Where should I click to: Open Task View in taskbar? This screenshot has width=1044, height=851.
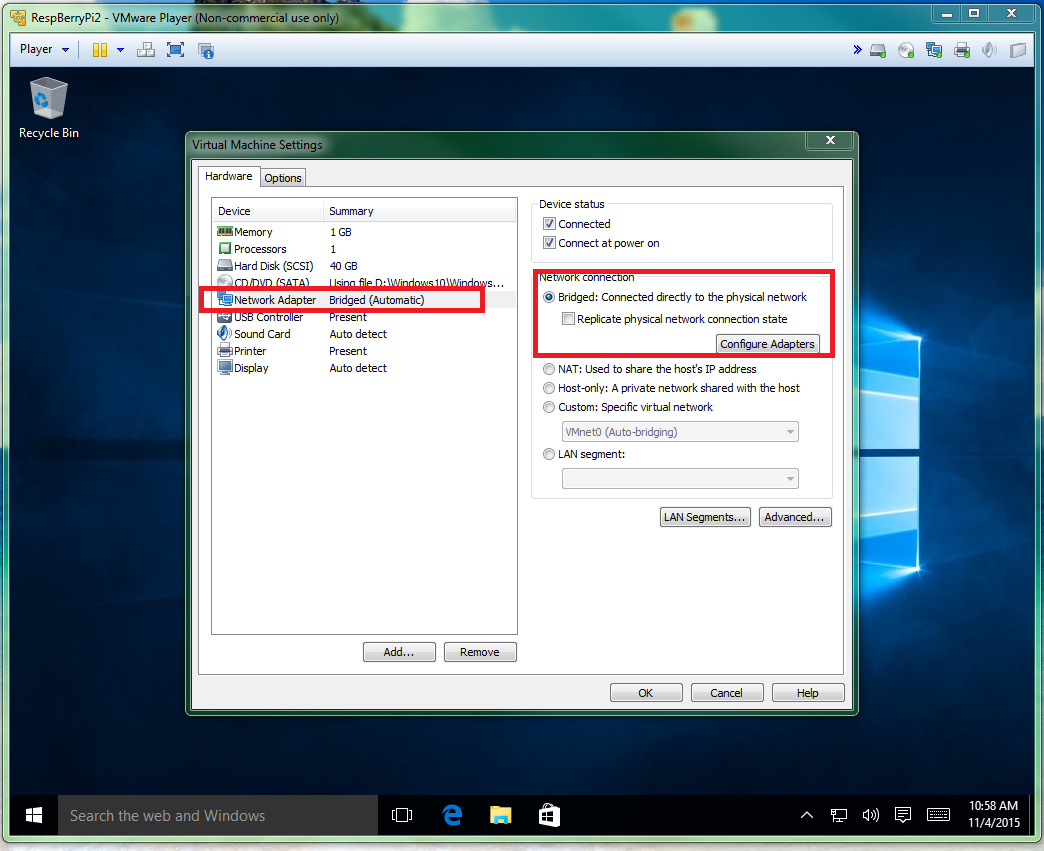point(402,815)
